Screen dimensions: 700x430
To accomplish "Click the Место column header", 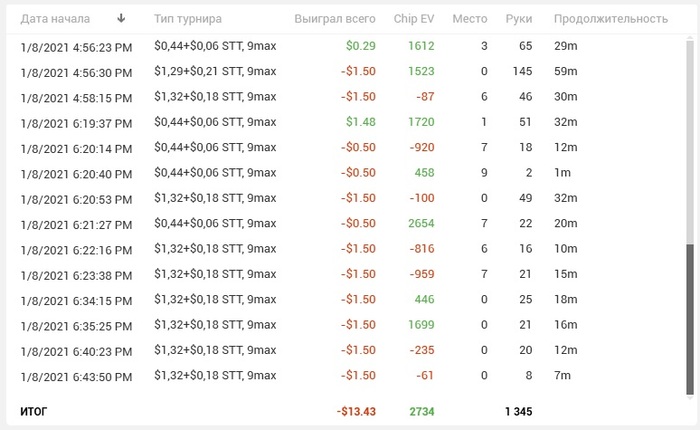I will [x=470, y=18].
